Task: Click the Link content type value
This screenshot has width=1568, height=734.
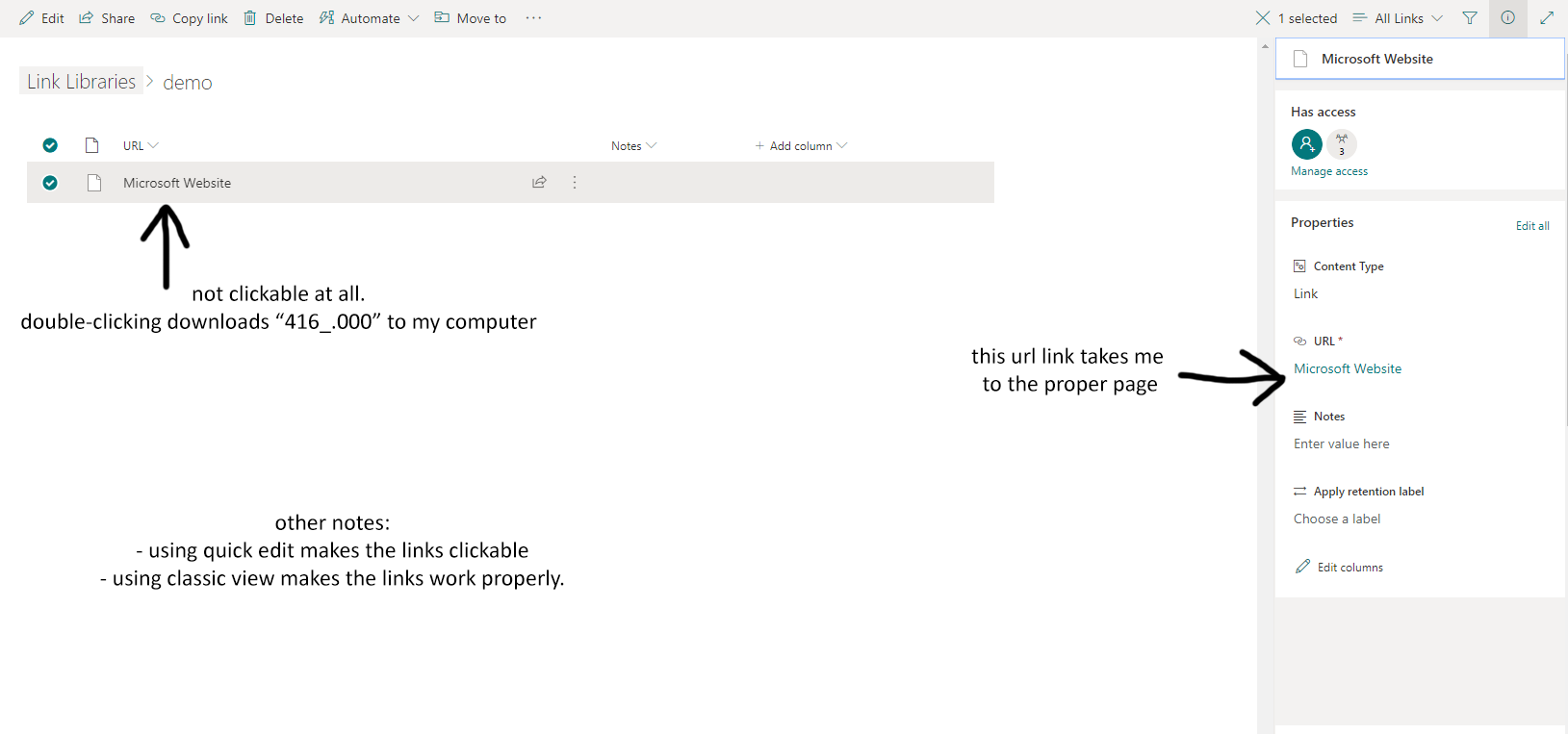Action: click(x=1305, y=293)
